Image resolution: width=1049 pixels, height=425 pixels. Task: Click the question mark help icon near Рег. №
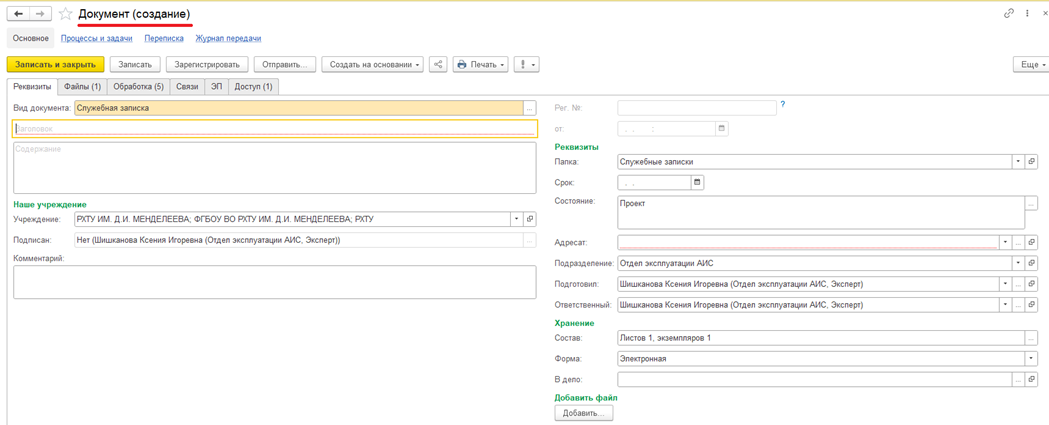[782, 105]
